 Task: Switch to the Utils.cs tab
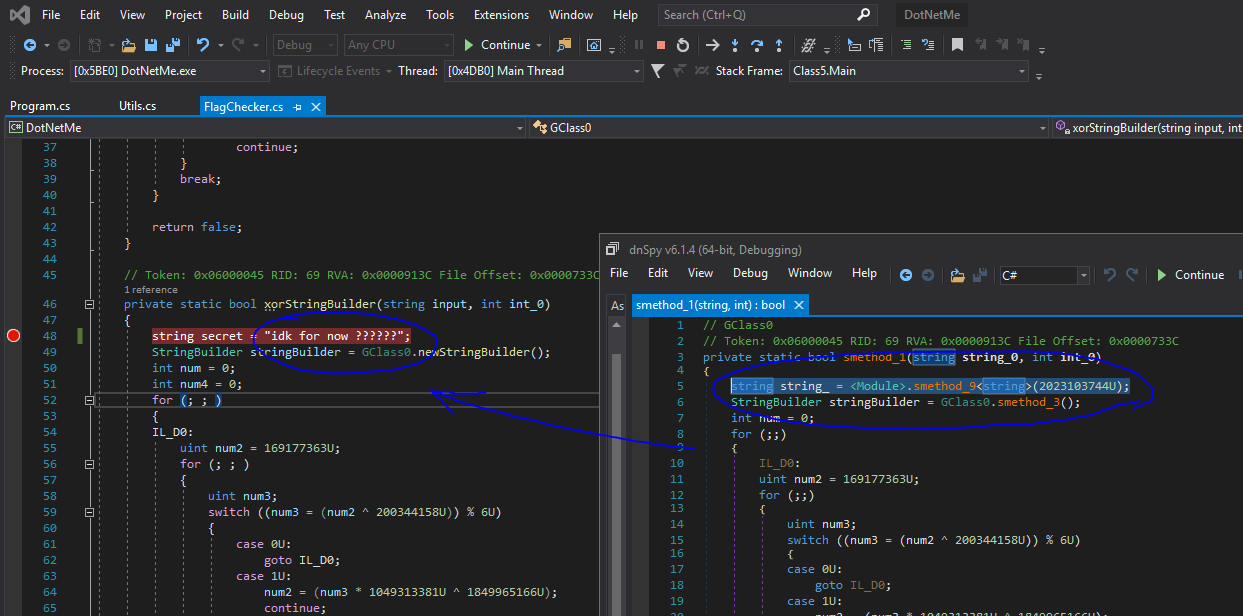pos(137,106)
